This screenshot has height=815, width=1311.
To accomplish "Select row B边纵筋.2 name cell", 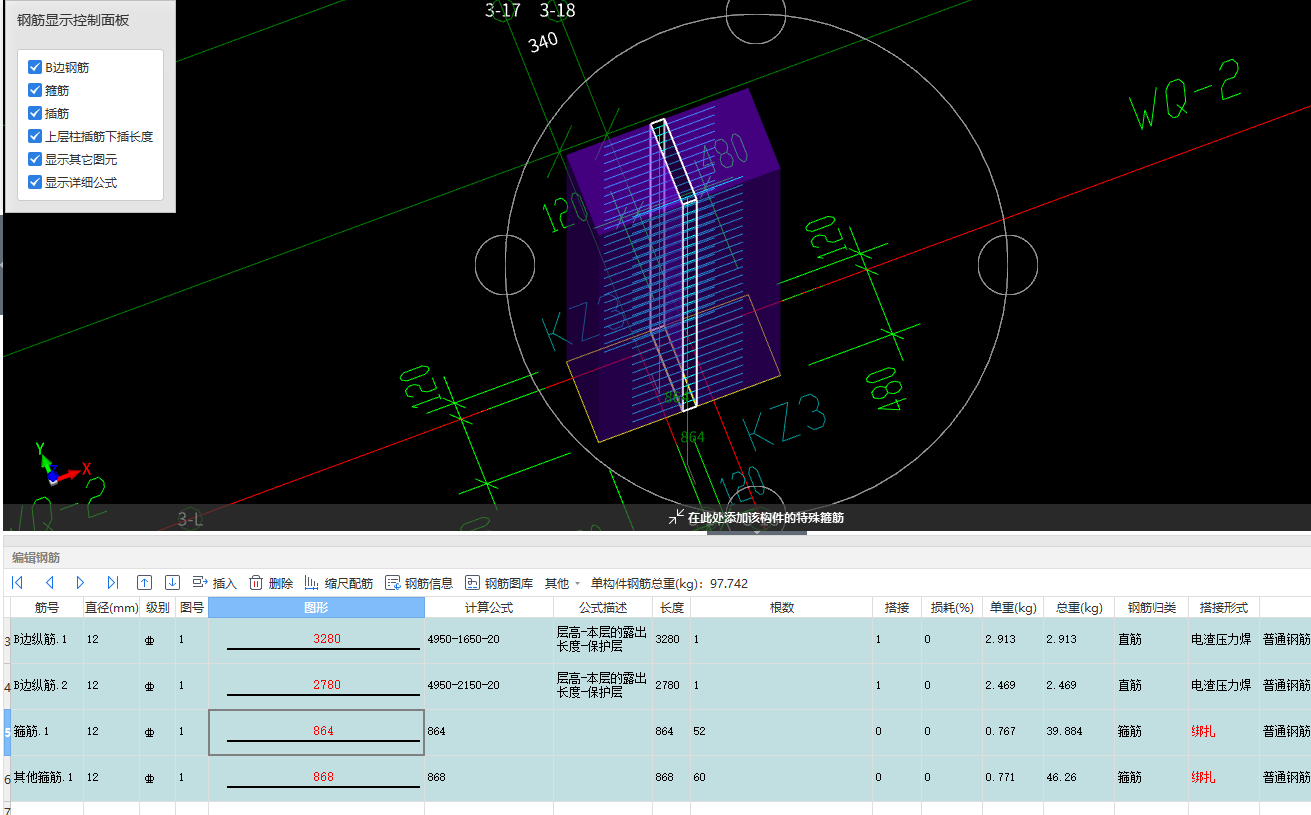I will [x=46, y=685].
